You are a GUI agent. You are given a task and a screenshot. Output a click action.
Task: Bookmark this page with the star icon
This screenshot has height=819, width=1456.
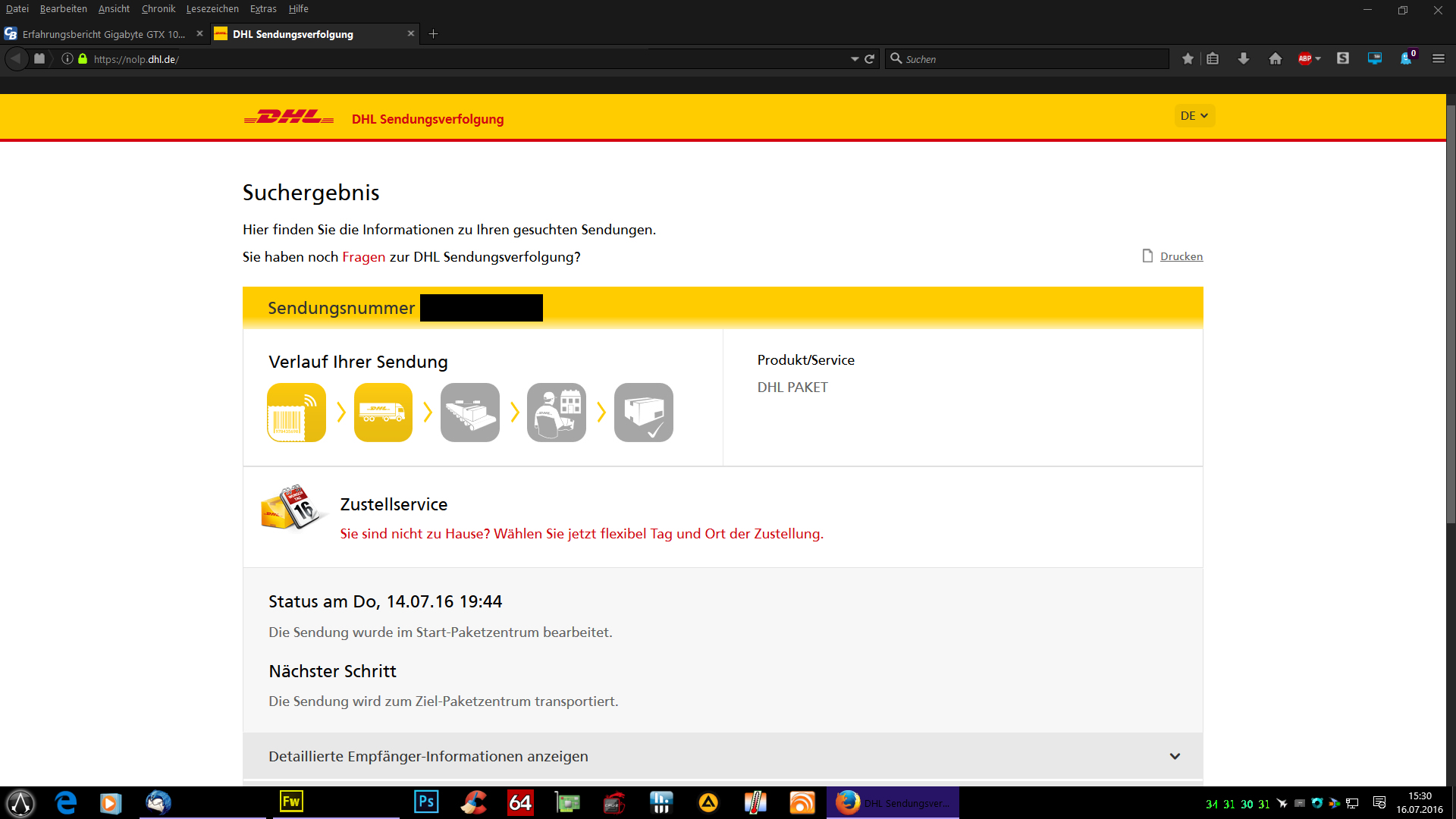pyautogui.click(x=1188, y=59)
